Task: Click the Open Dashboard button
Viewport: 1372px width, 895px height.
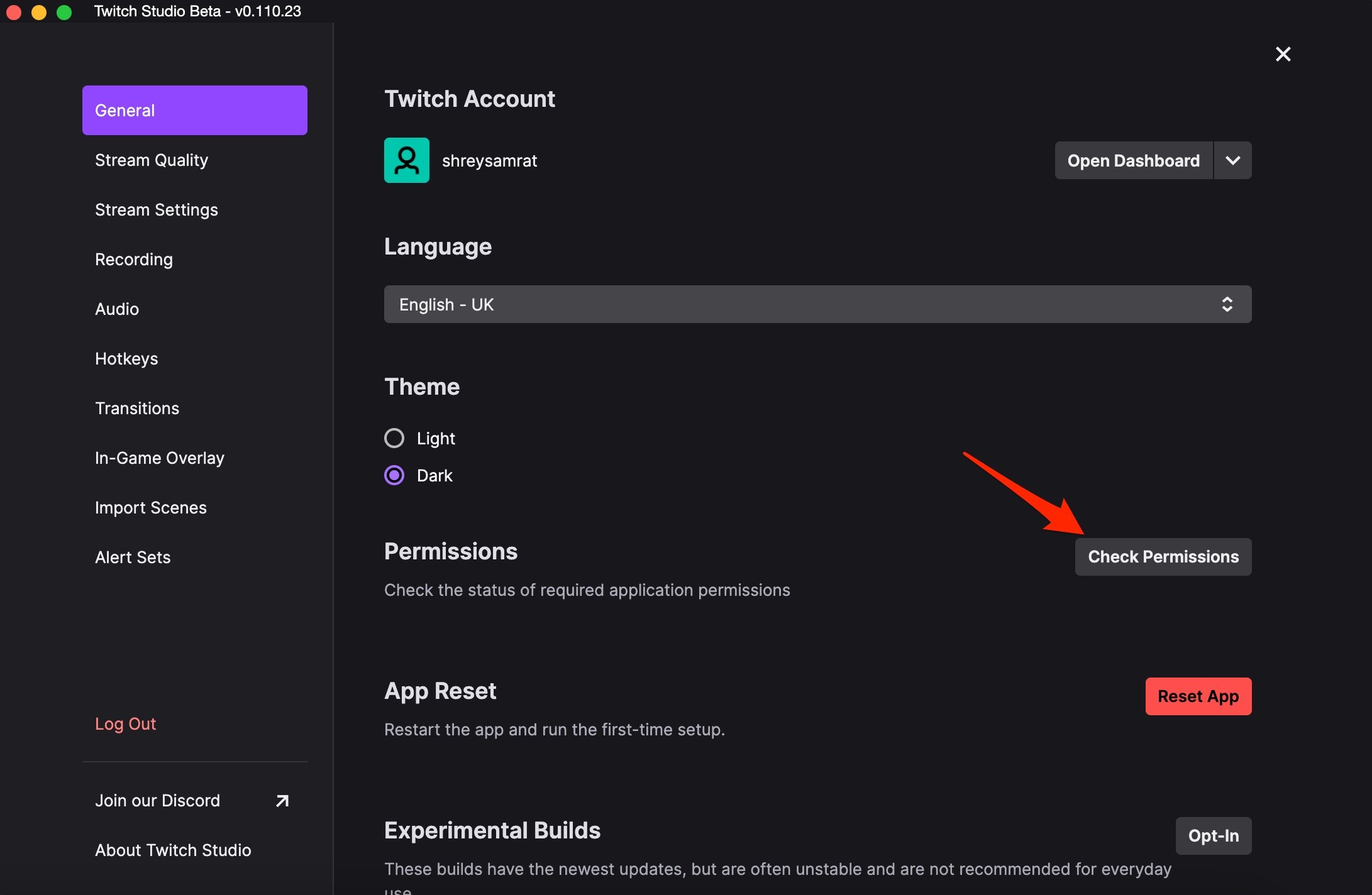Action: (x=1133, y=160)
